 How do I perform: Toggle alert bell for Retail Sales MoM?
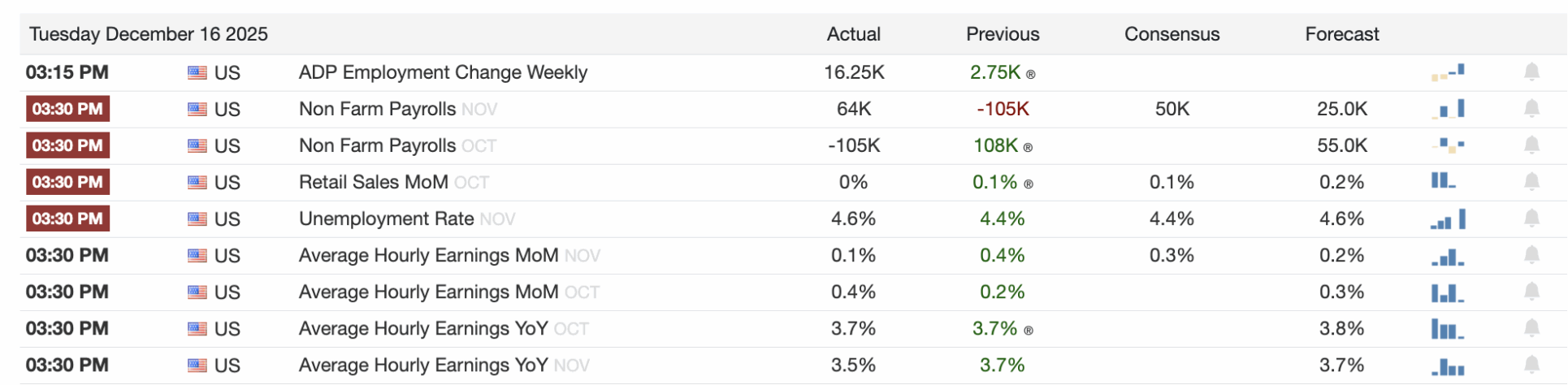pos(1531,182)
